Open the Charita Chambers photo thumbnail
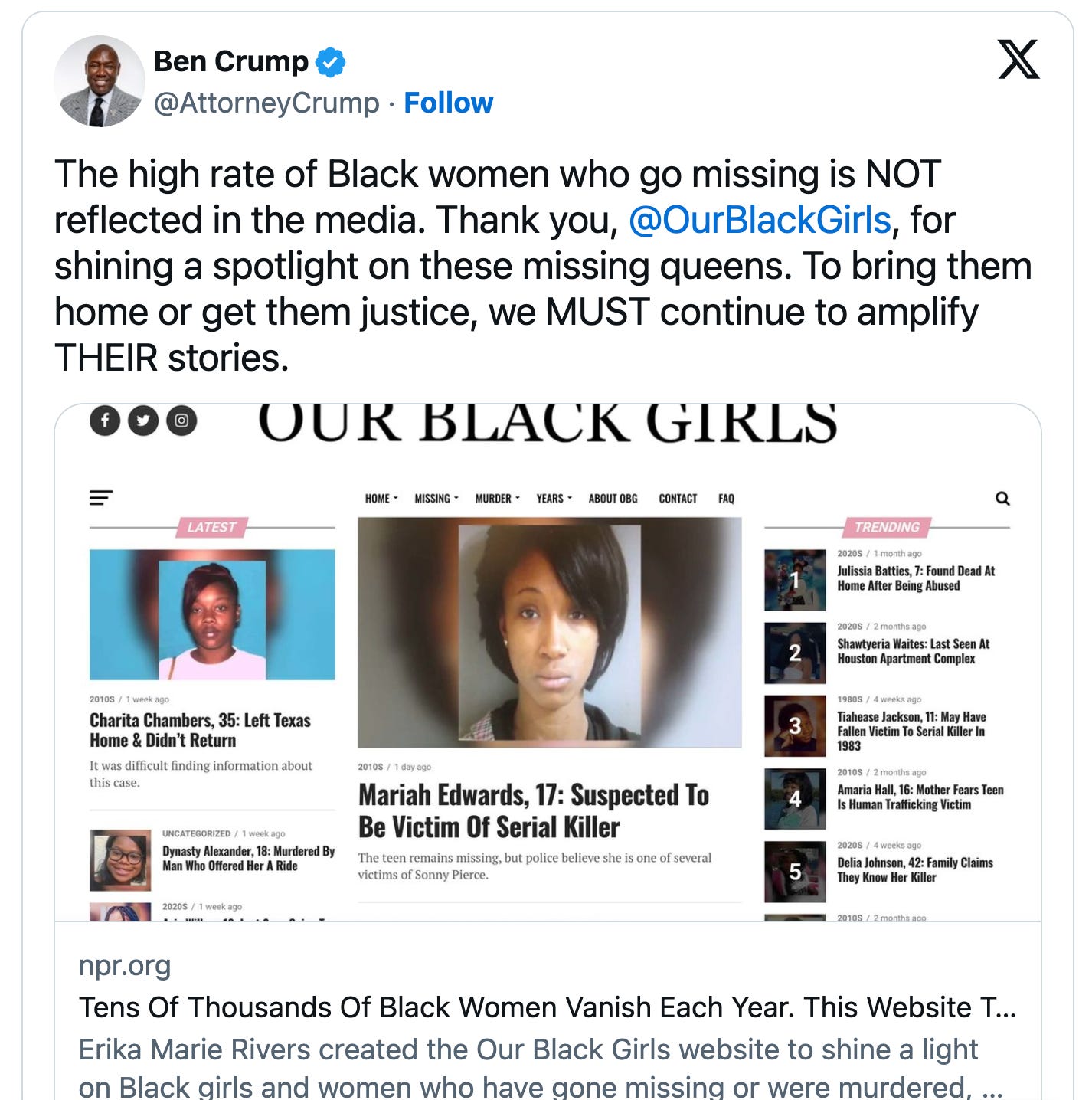Viewport: 1092px width, 1100px height. tap(212, 614)
